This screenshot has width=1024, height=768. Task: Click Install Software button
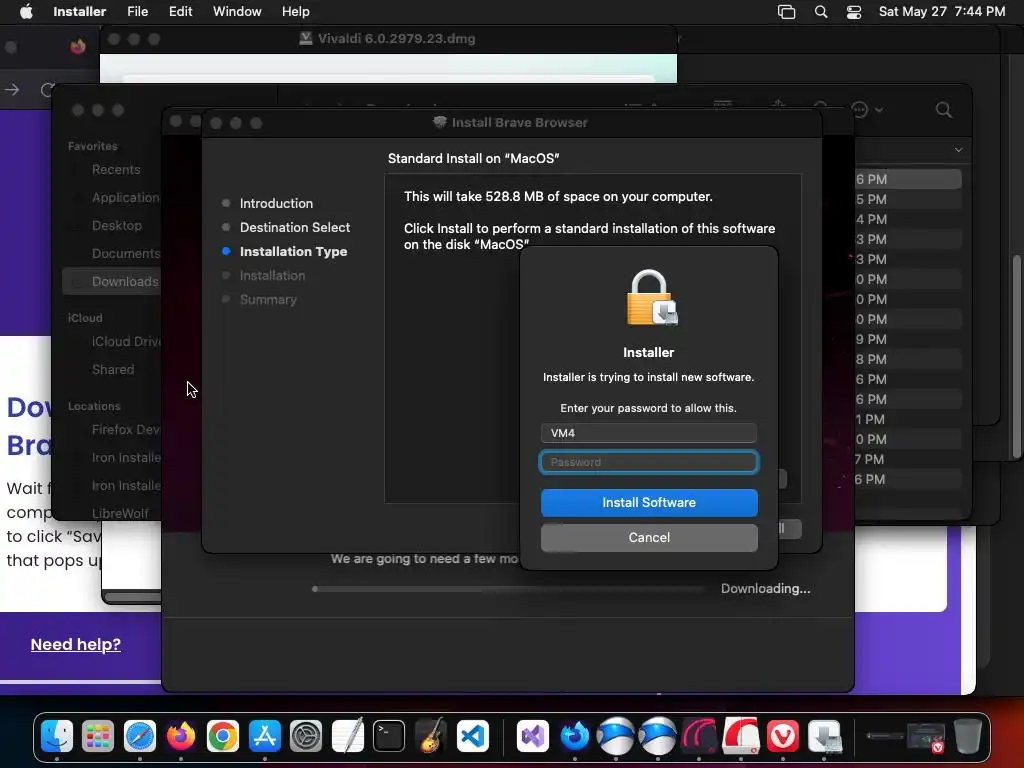click(x=649, y=503)
